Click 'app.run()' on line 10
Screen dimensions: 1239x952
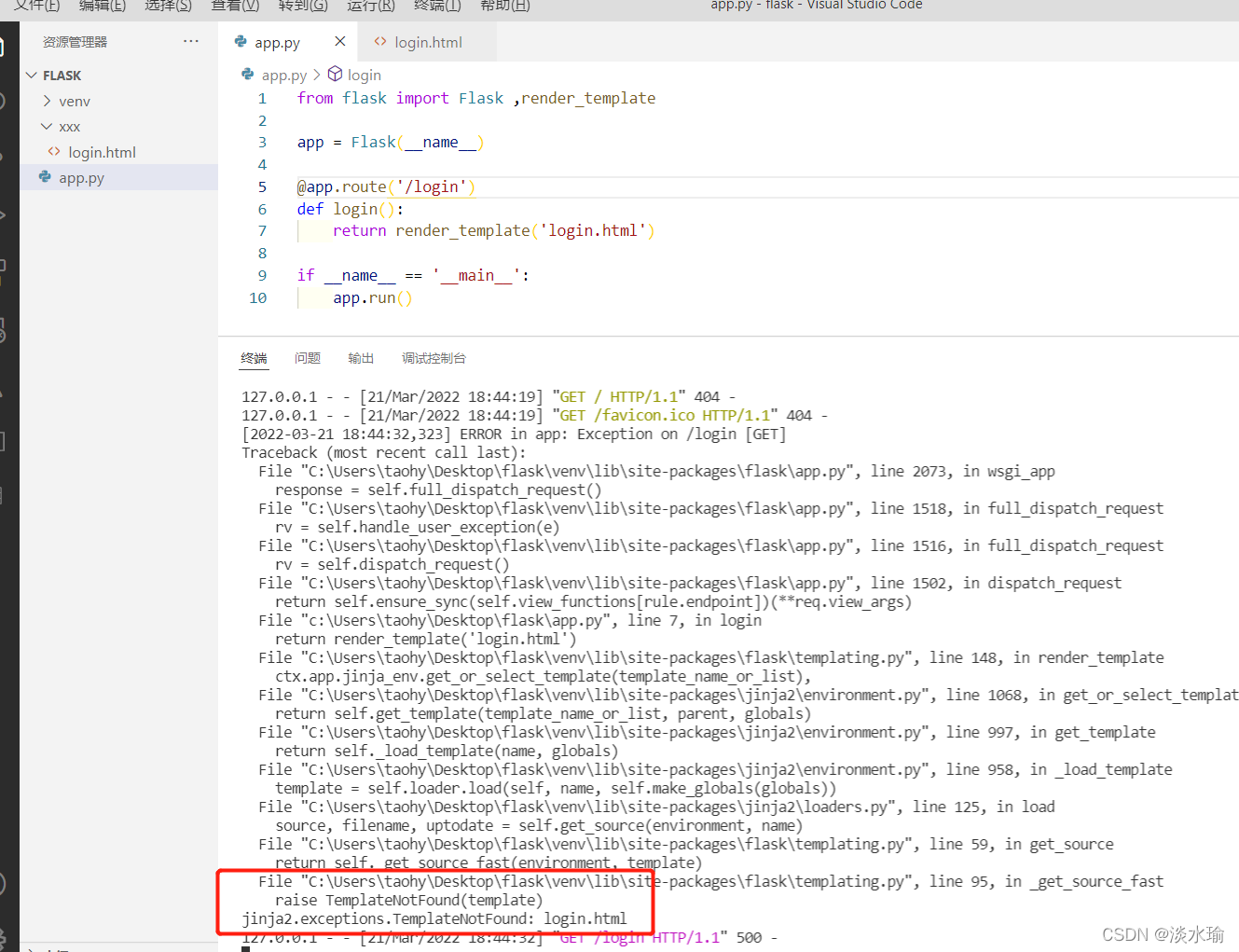[x=373, y=297]
